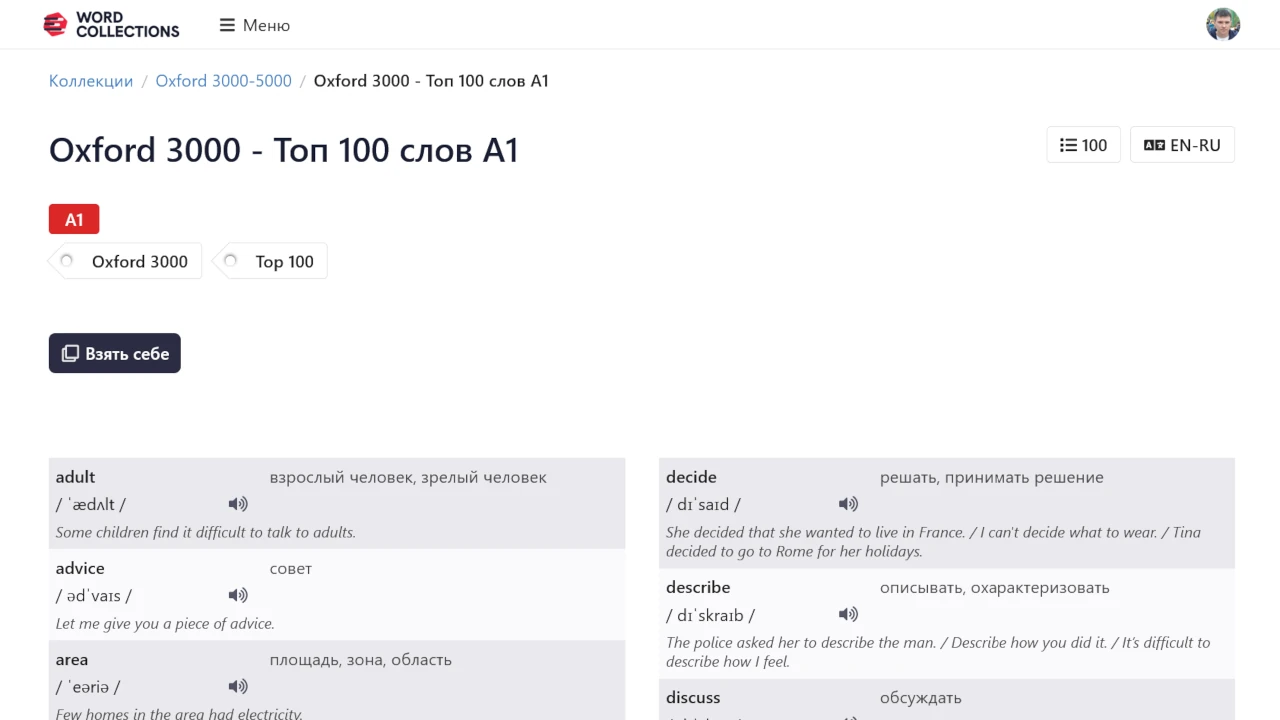This screenshot has width=1280, height=720.
Task: Click translation решать, принимать решение
Action: coord(992,477)
